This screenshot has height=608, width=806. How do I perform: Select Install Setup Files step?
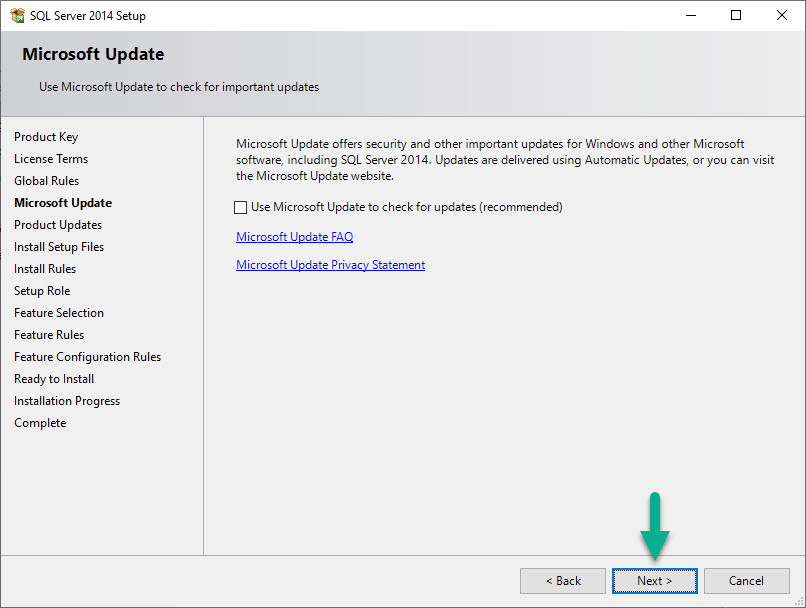pos(59,247)
